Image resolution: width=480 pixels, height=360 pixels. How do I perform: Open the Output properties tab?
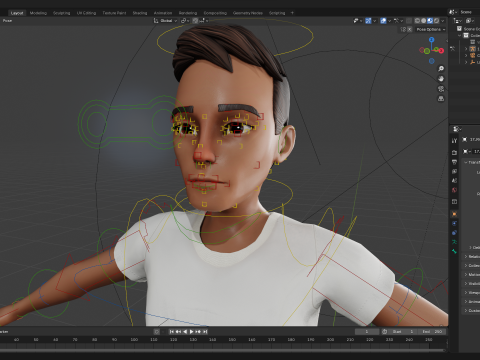(x=454, y=162)
